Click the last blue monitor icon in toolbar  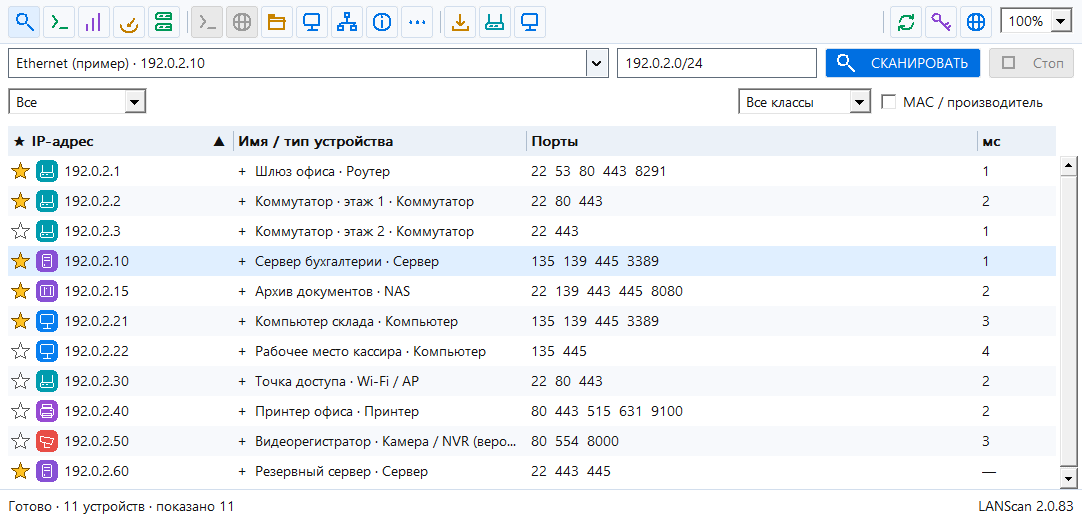[x=530, y=22]
